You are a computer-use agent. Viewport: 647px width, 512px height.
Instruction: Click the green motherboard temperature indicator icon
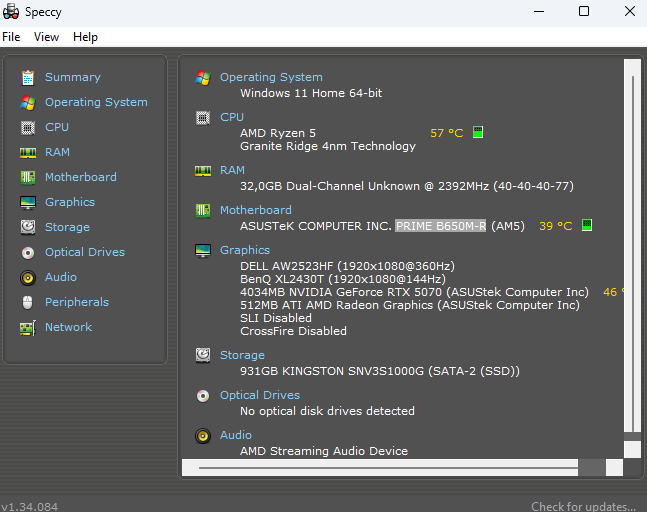587,225
